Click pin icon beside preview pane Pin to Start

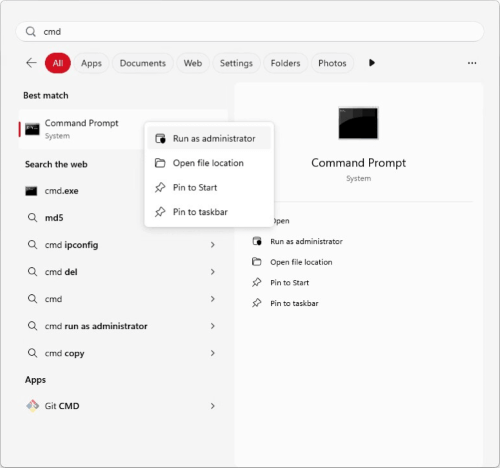[257, 282]
